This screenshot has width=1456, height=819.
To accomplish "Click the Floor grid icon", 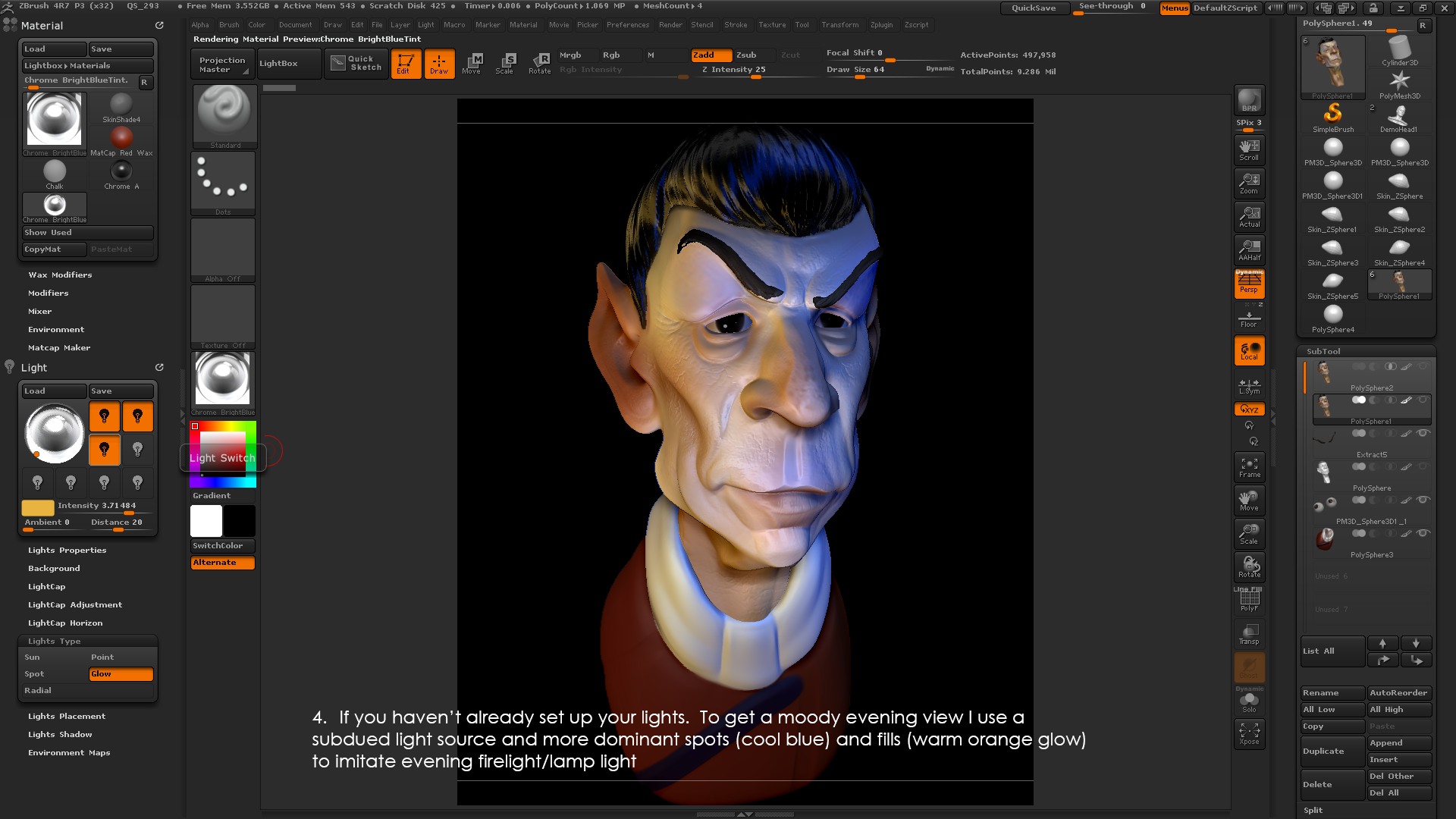I will coord(1249,317).
